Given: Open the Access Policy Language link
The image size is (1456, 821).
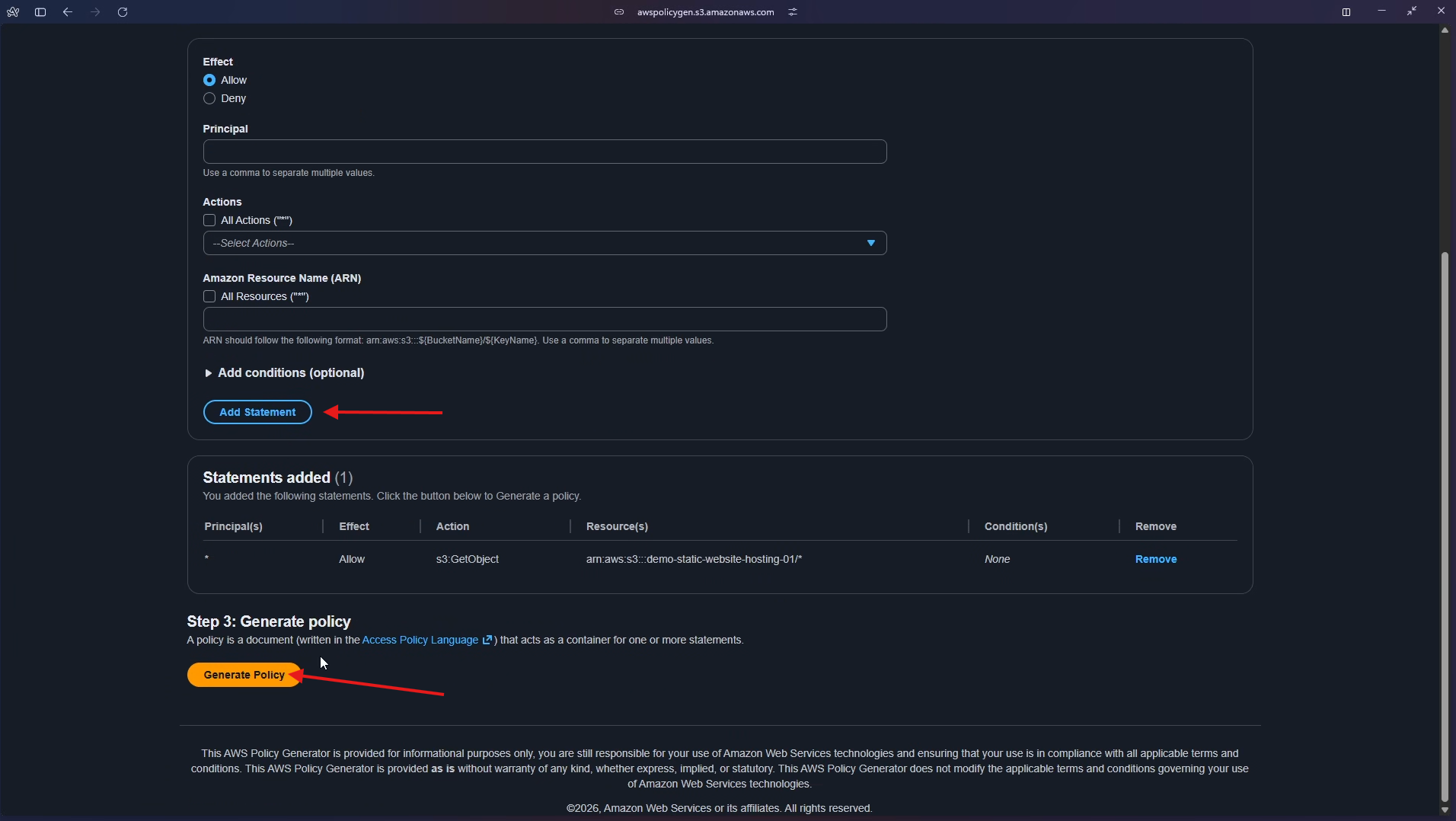Looking at the screenshot, I should coord(420,640).
